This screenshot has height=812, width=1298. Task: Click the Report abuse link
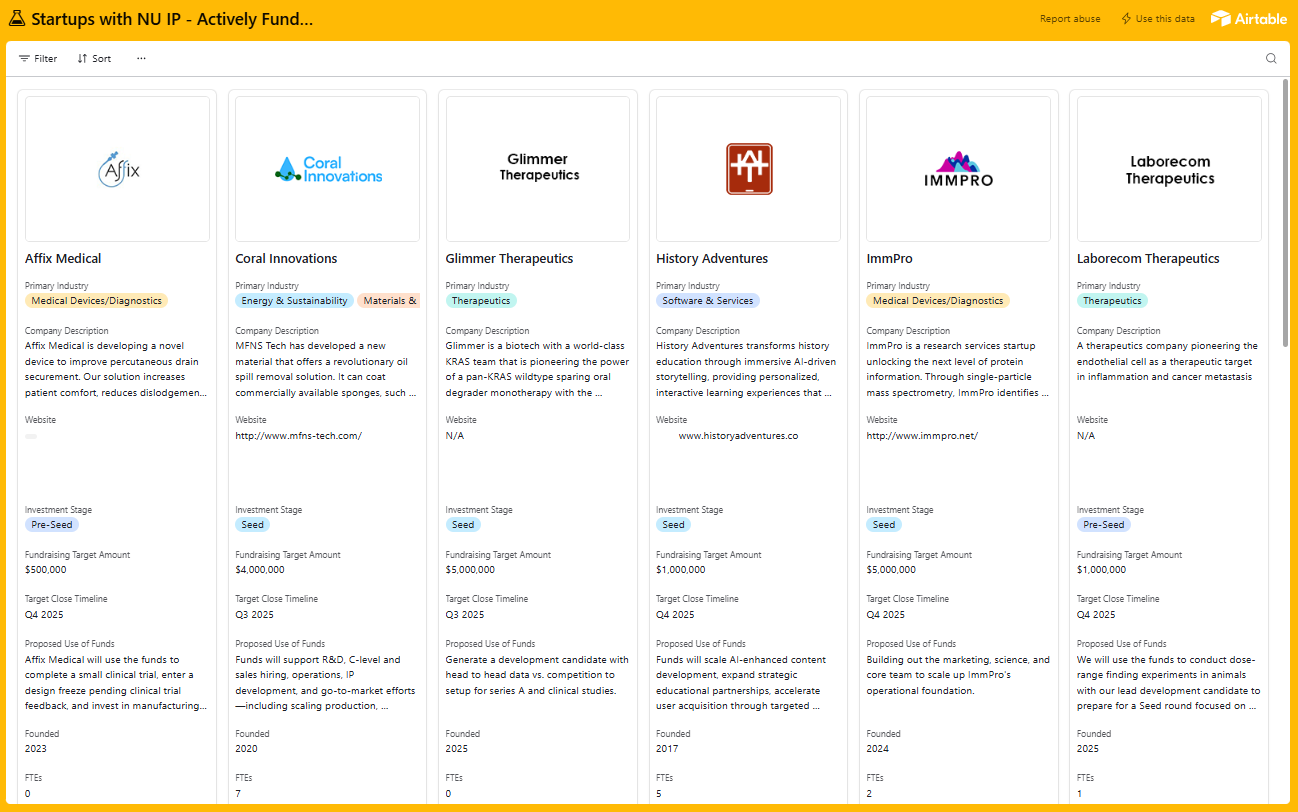tap(1070, 19)
